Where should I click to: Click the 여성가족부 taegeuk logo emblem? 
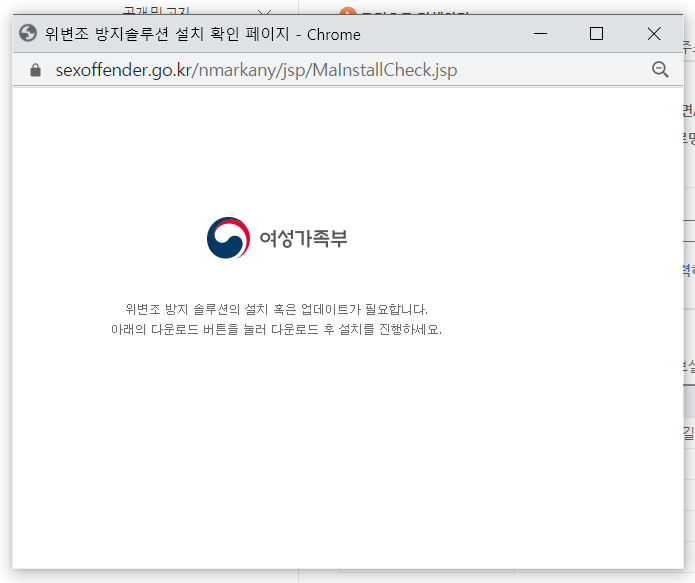coord(228,238)
